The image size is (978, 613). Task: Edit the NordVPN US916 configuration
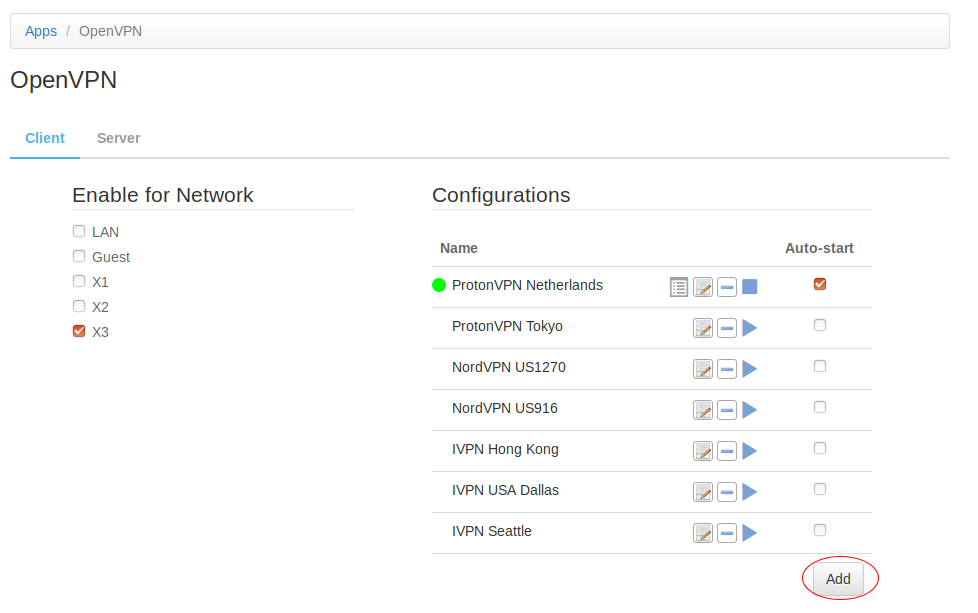point(703,410)
